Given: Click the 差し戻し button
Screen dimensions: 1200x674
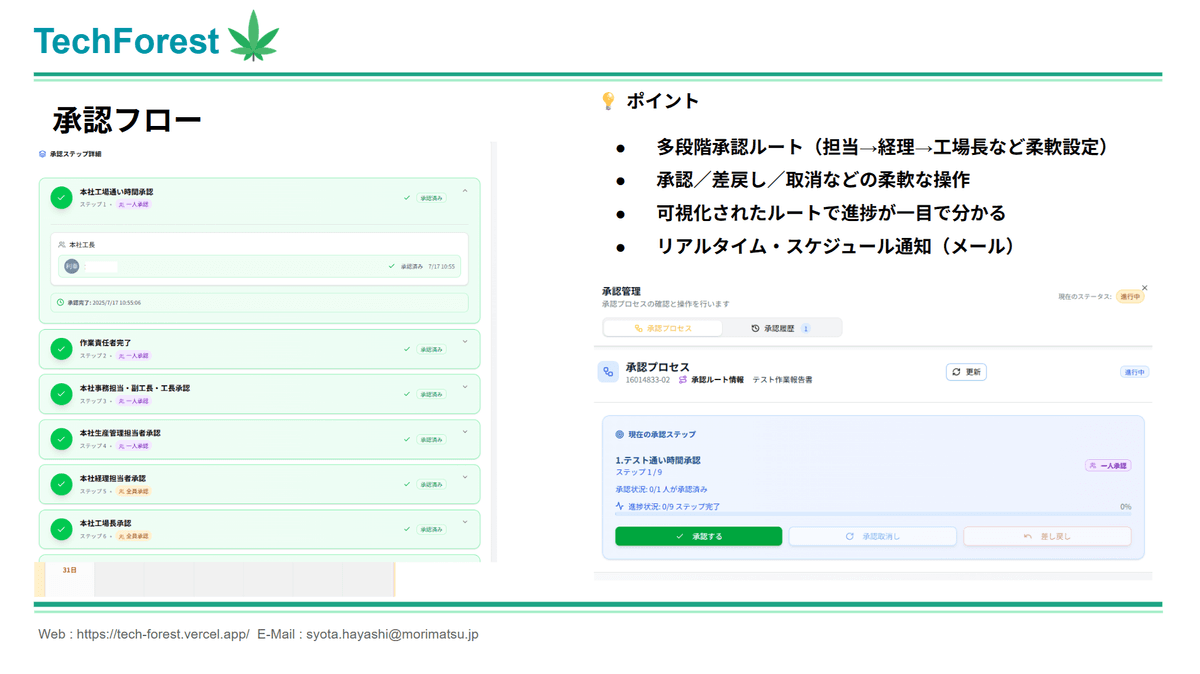Looking at the screenshot, I should point(1047,537).
